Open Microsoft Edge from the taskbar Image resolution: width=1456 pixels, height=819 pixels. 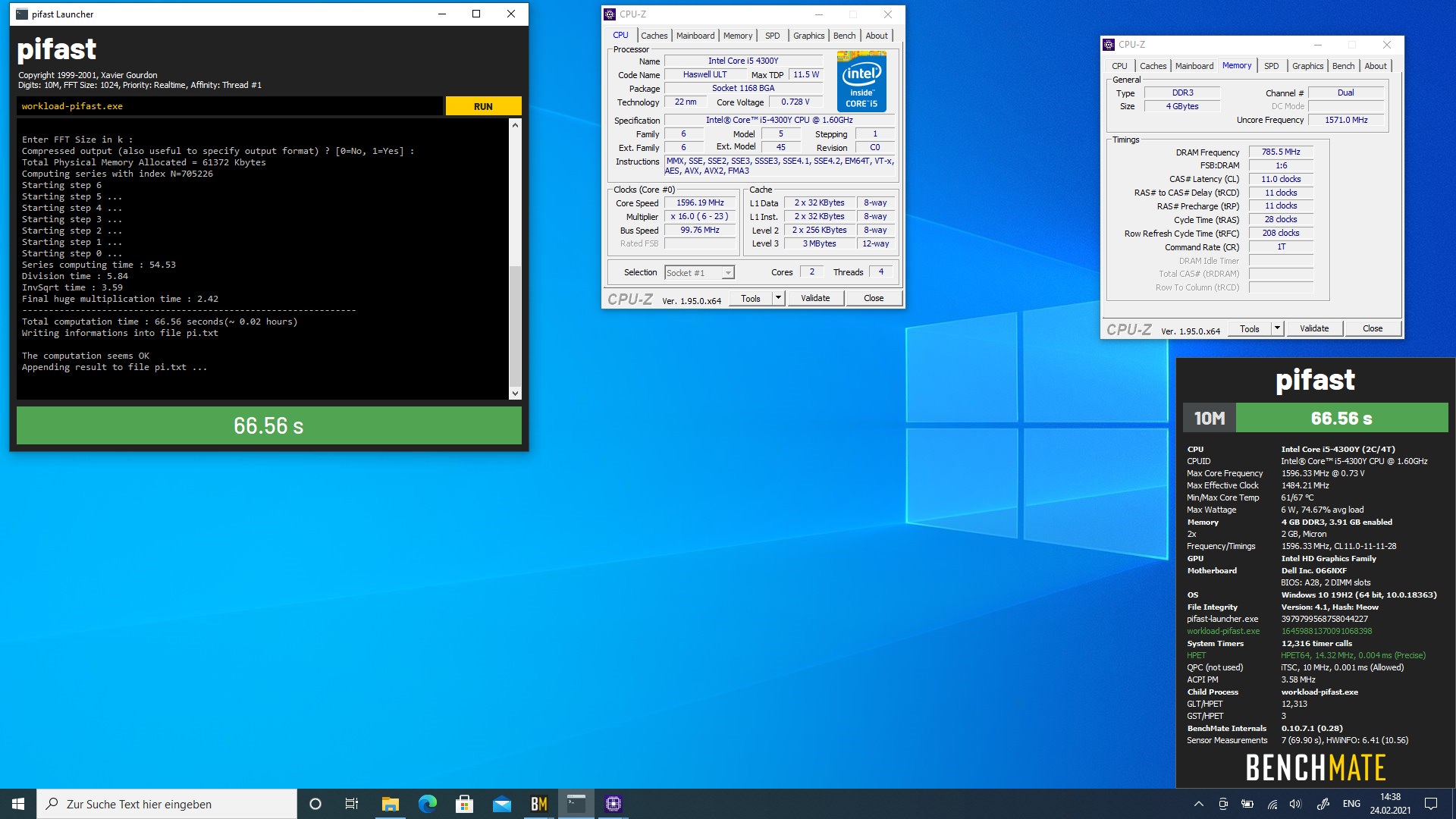(428, 804)
